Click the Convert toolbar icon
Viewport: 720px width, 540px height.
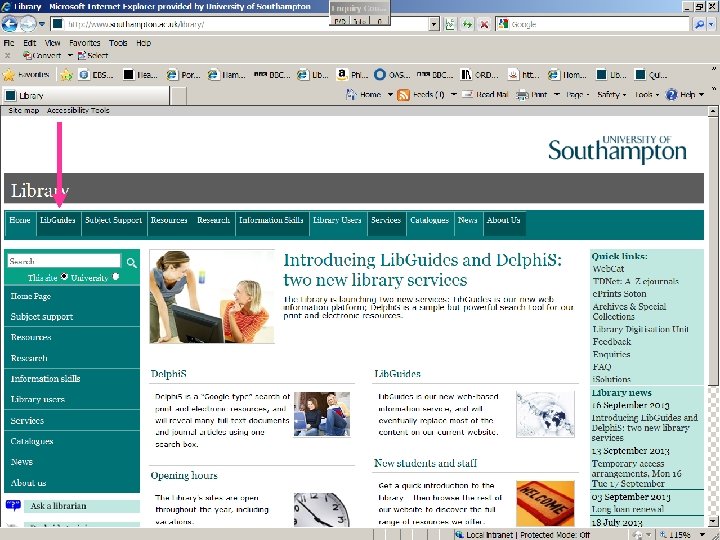[x=42, y=56]
